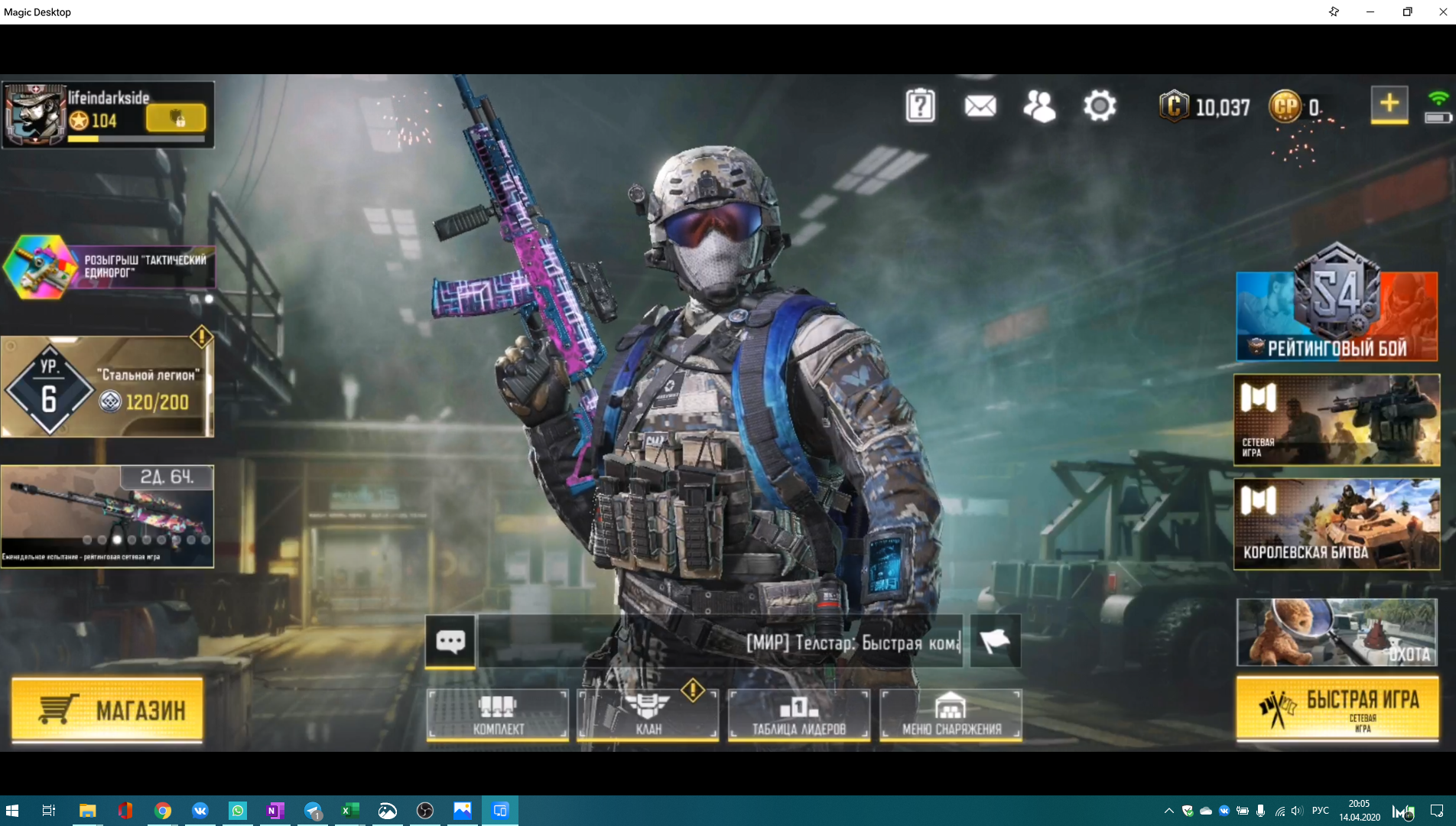Open the Комплект bundle menu
1456x826 pixels.
tap(498, 714)
